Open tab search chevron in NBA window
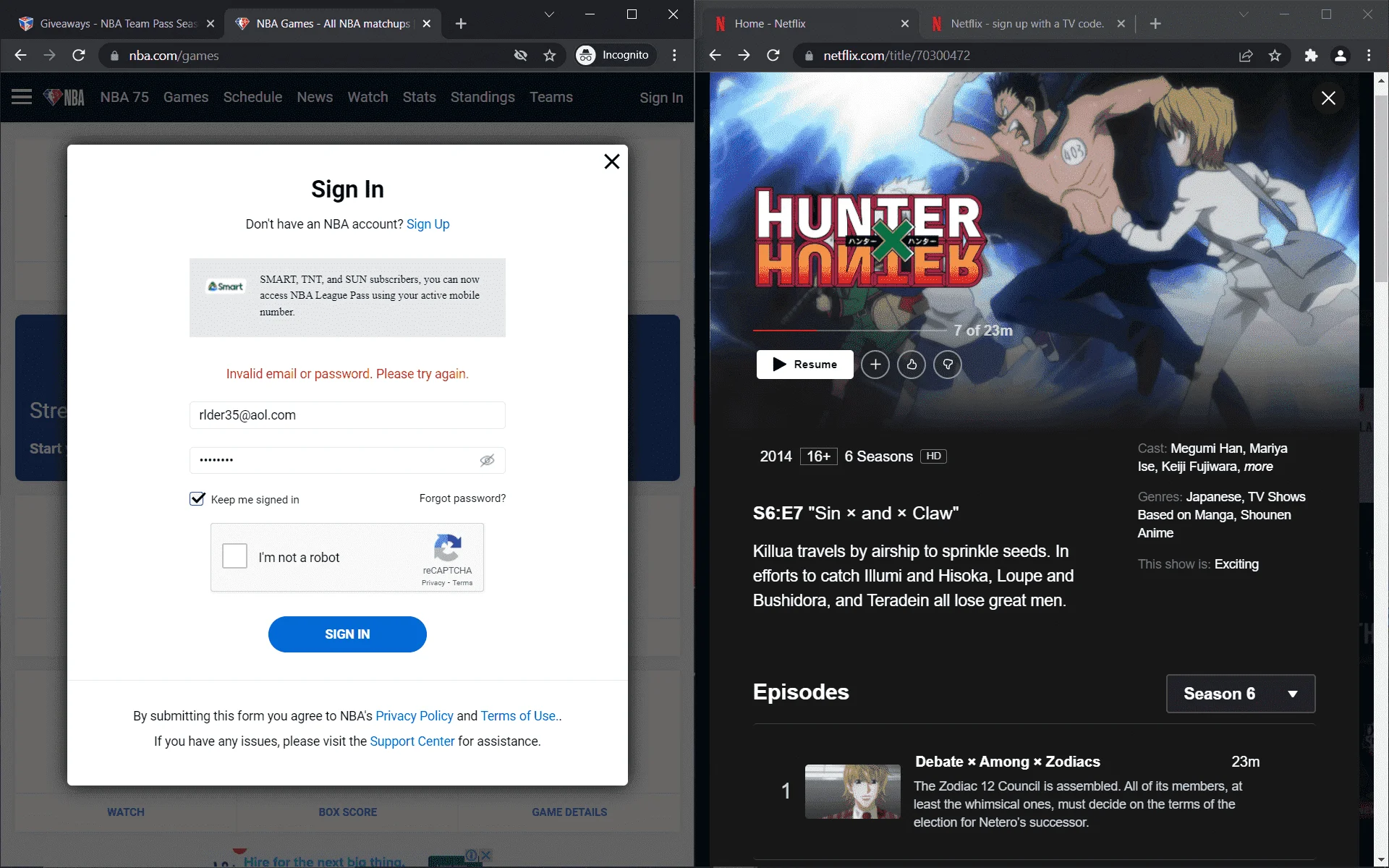The height and width of the screenshot is (868, 1389). (x=549, y=14)
